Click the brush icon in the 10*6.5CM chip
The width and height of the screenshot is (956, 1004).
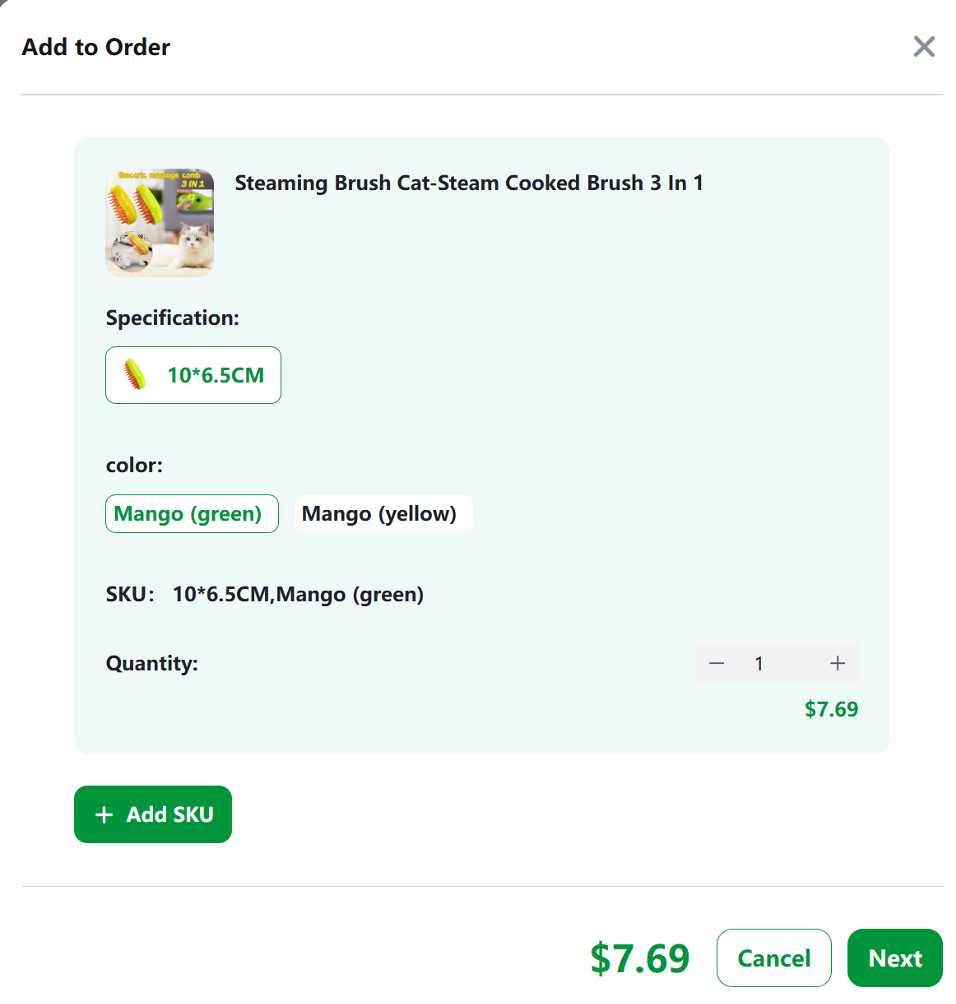click(134, 375)
